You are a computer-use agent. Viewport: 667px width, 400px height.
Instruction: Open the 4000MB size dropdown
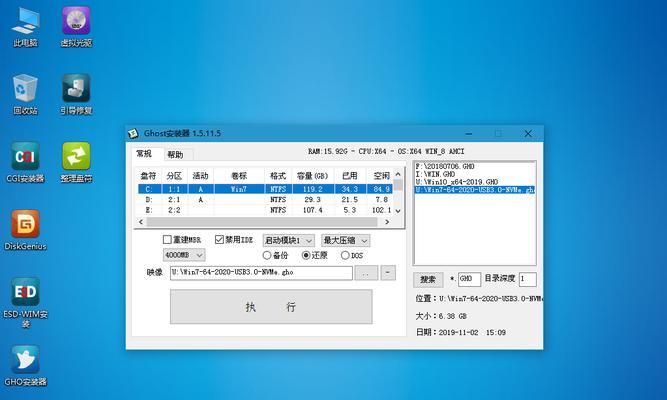coord(186,255)
